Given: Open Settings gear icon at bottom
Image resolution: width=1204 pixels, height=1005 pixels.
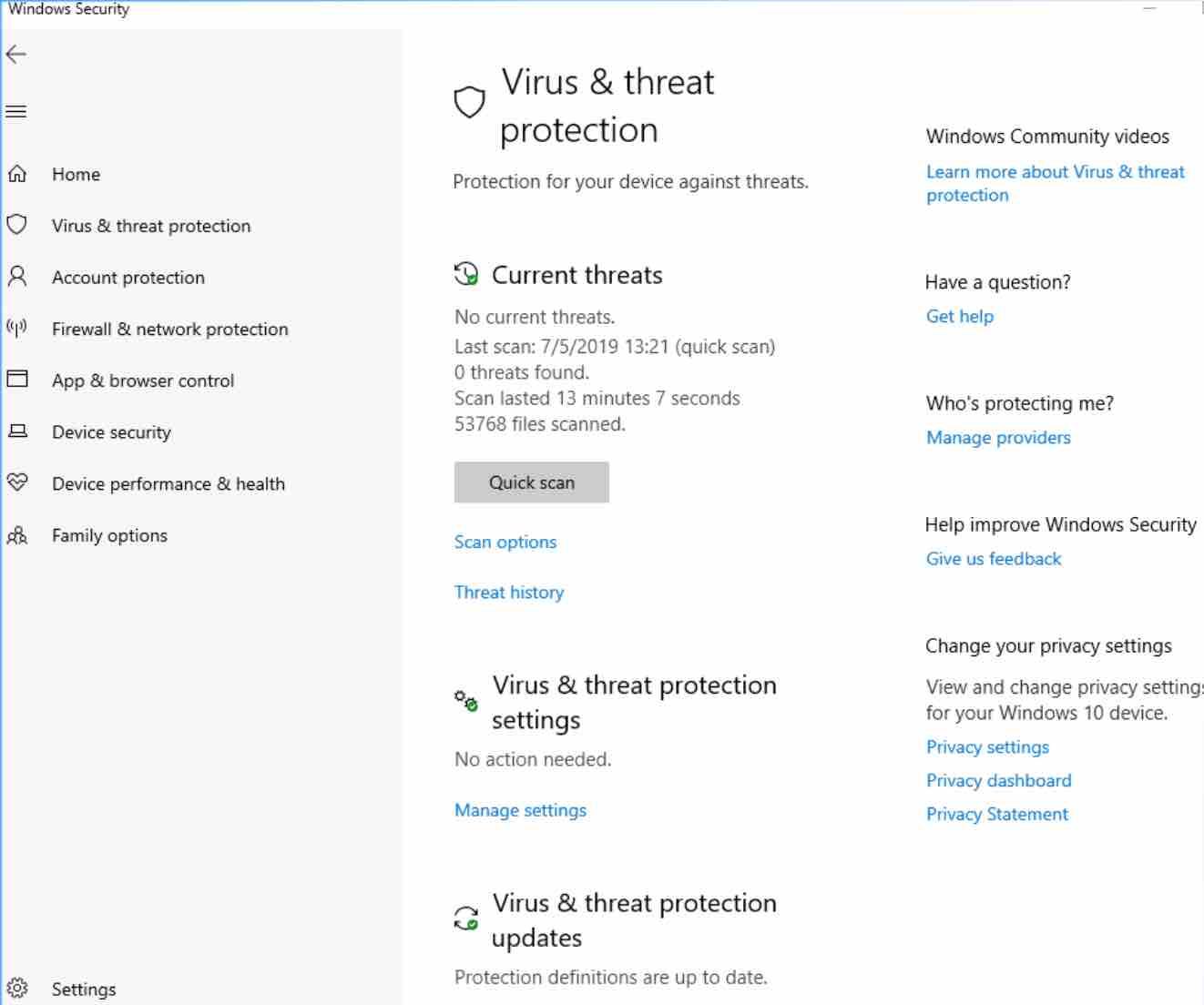Looking at the screenshot, I should point(17,989).
